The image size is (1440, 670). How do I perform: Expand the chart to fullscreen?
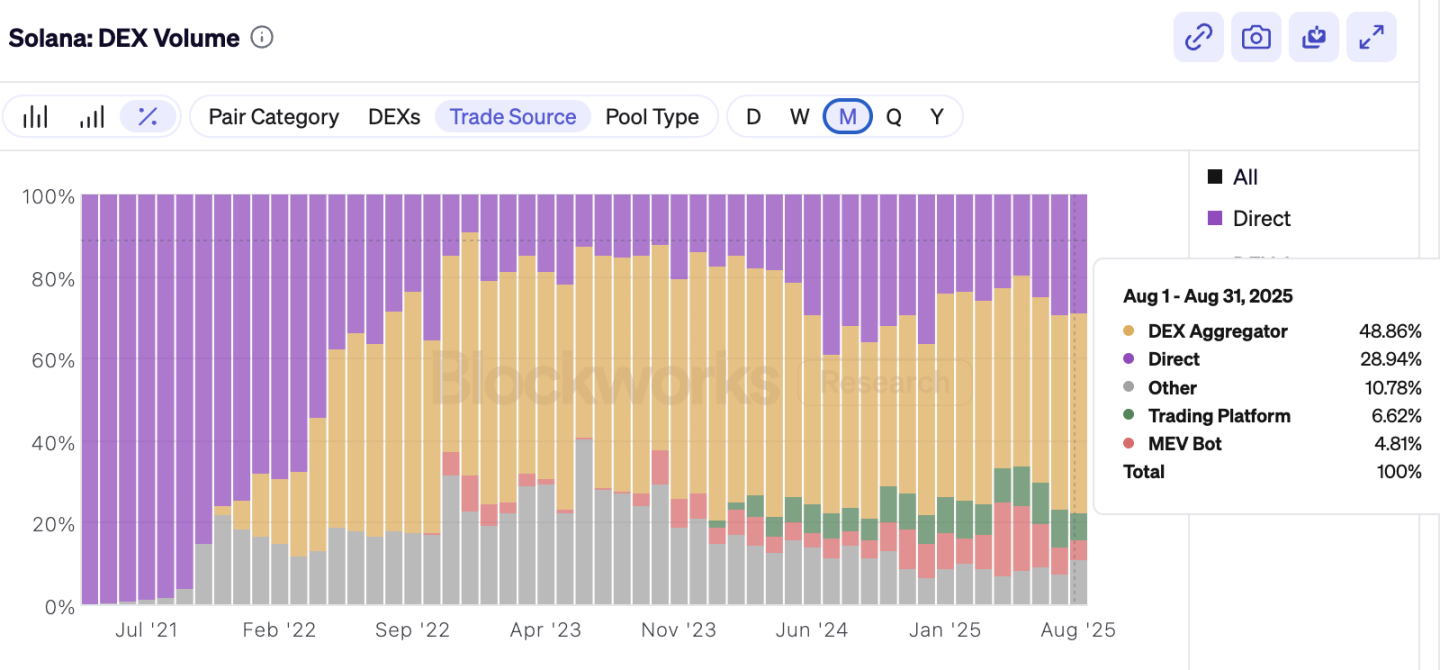[x=1371, y=38]
